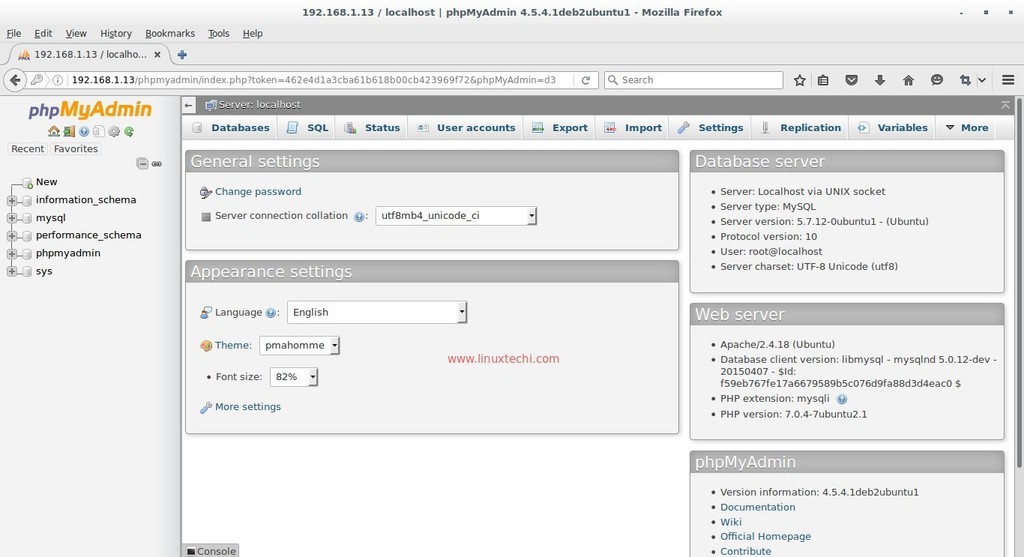The width and height of the screenshot is (1024, 557).
Task: Open the History menu in Firefox
Action: tap(116, 33)
